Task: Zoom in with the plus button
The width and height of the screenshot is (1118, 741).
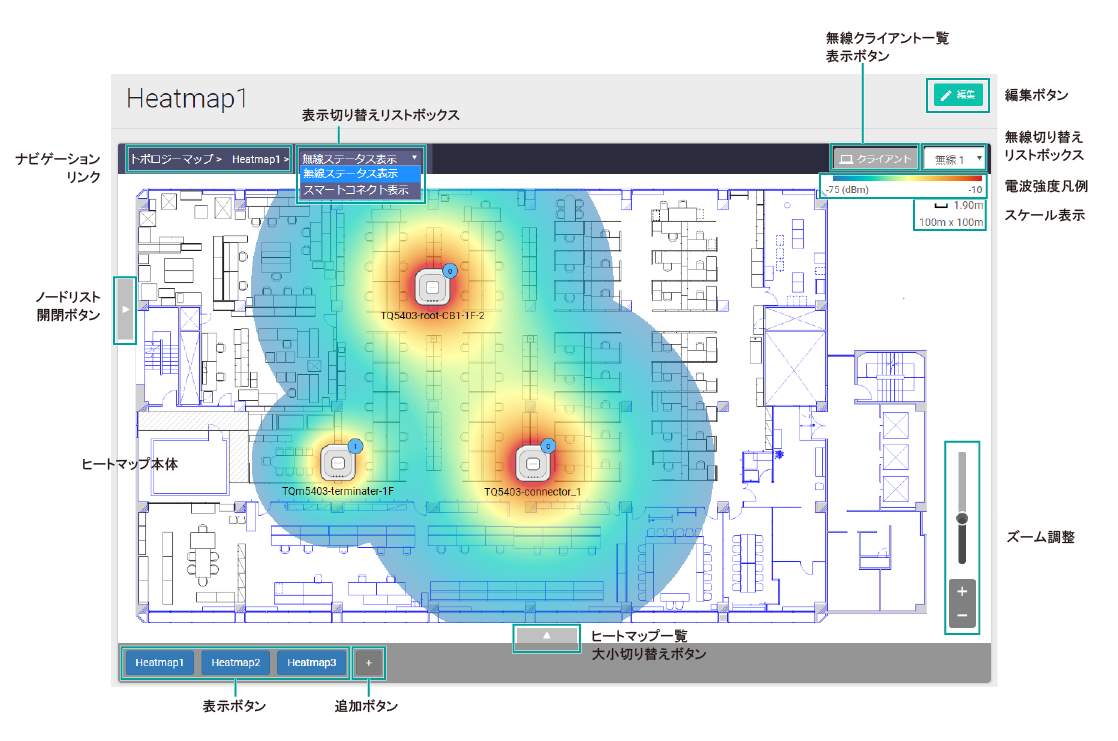Action: pyautogui.click(x=962, y=591)
